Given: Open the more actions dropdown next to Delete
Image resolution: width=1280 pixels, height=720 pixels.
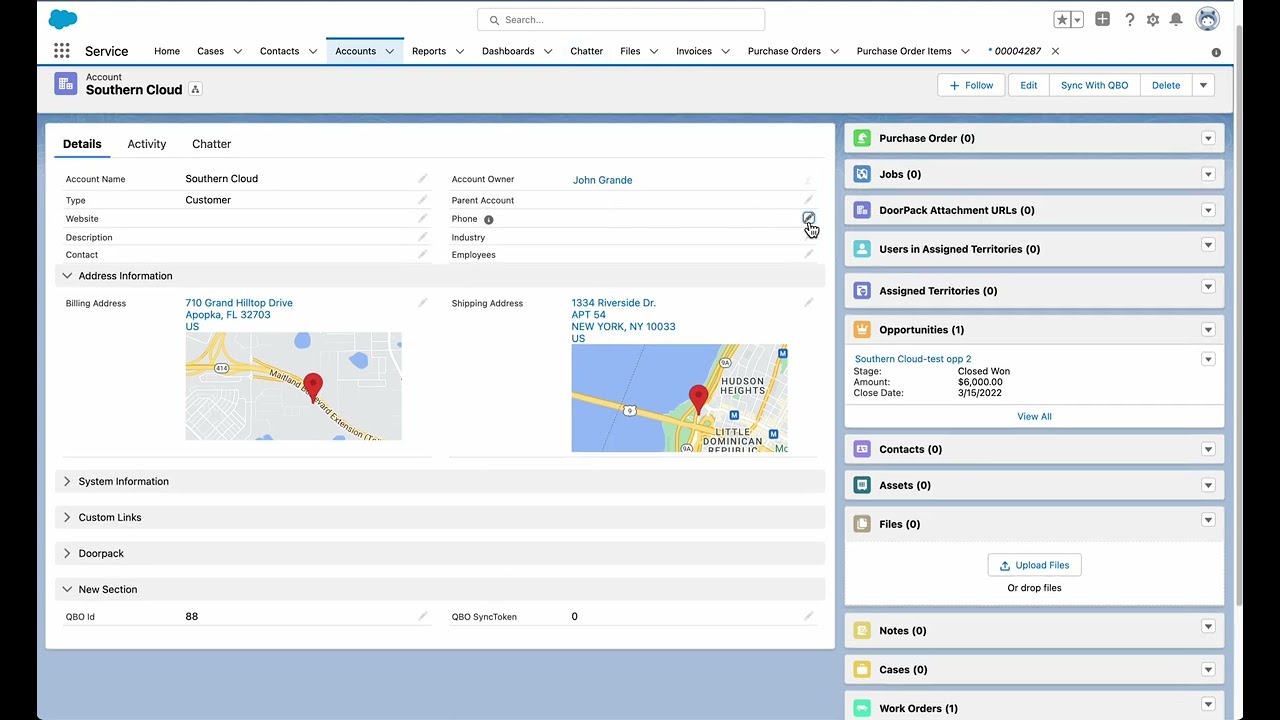Looking at the screenshot, I should click(1204, 85).
